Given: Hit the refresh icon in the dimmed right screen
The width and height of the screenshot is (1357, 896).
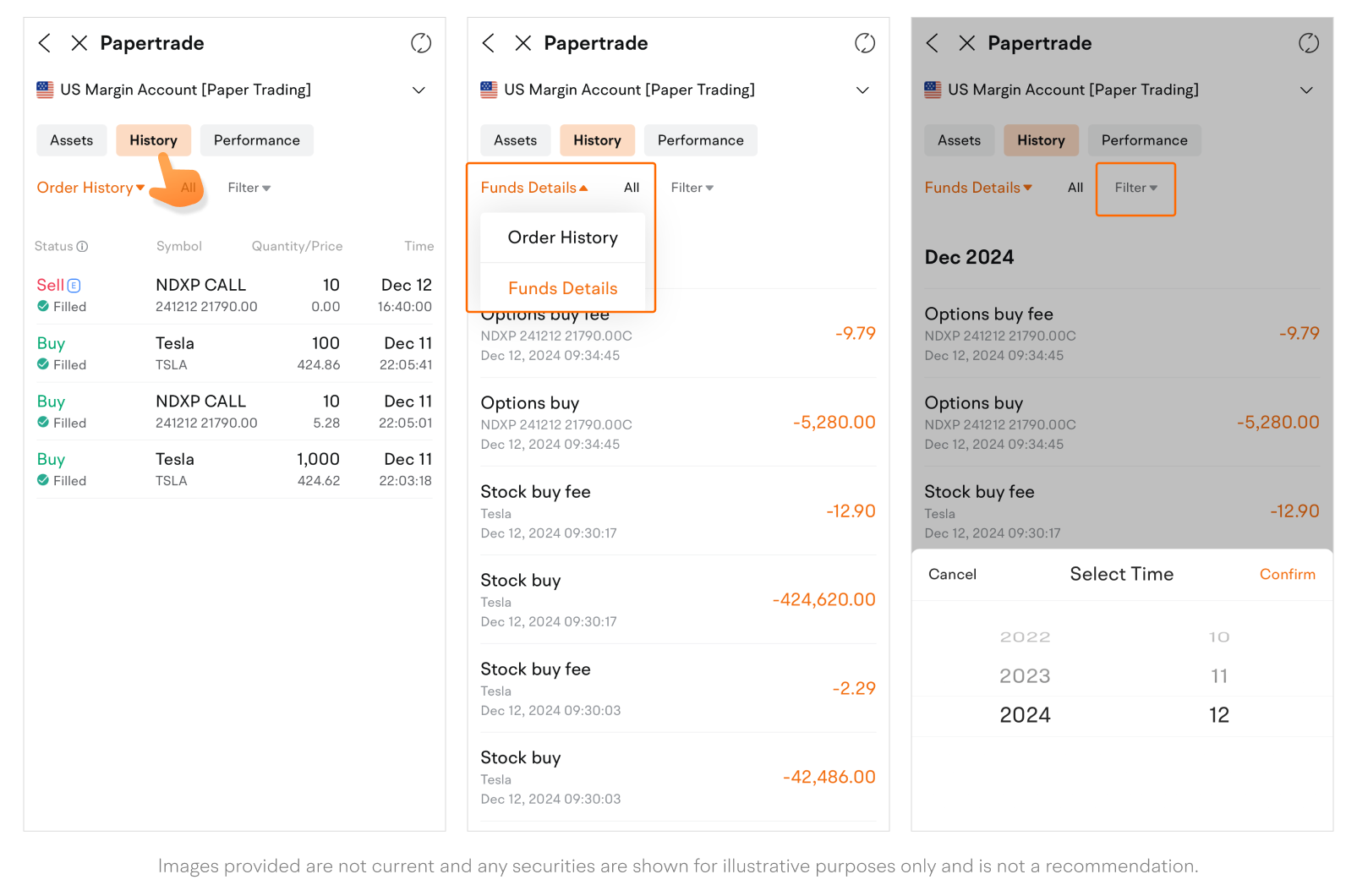Looking at the screenshot, I should point(1308,43).
